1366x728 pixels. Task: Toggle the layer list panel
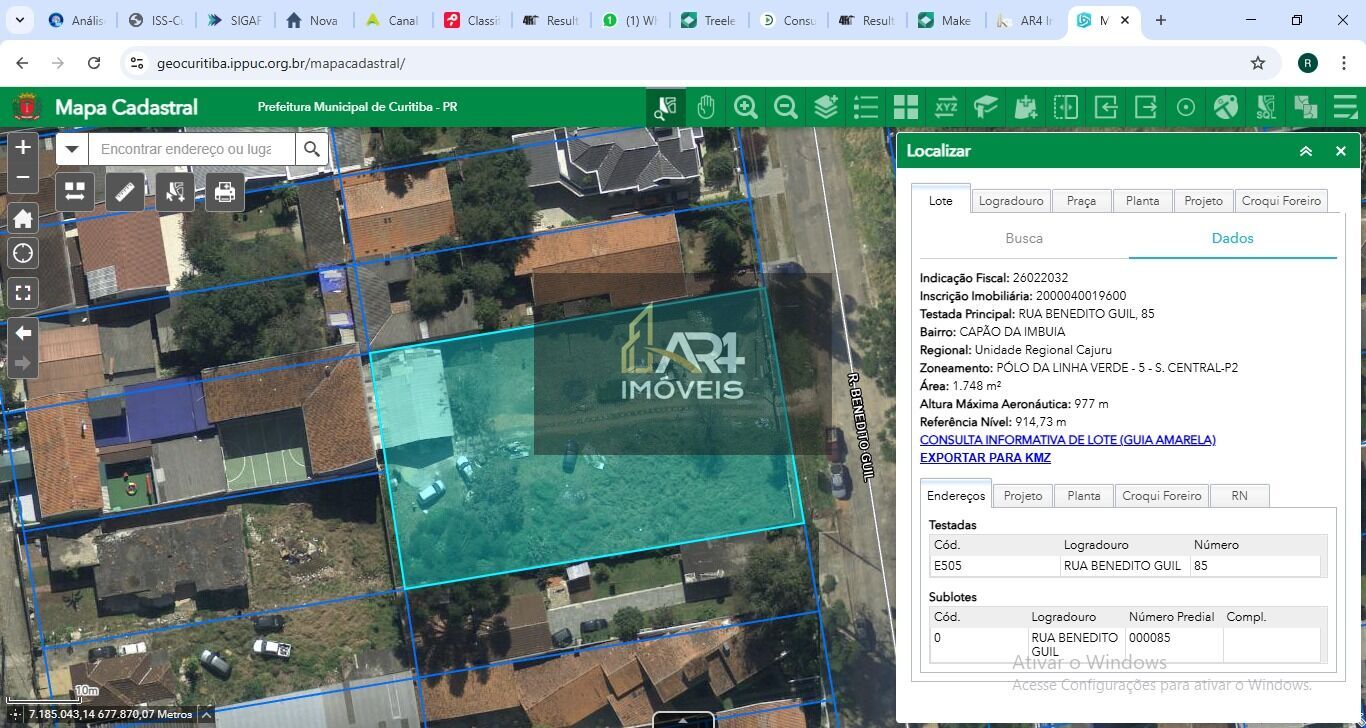pyautogui.click(x=866, y=107)
